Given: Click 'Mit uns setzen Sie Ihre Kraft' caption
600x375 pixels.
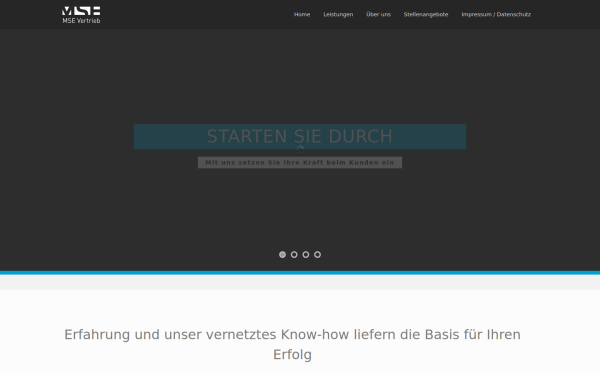Looking at the screenshot, I should pyautogui.click(x=300, y=162).
